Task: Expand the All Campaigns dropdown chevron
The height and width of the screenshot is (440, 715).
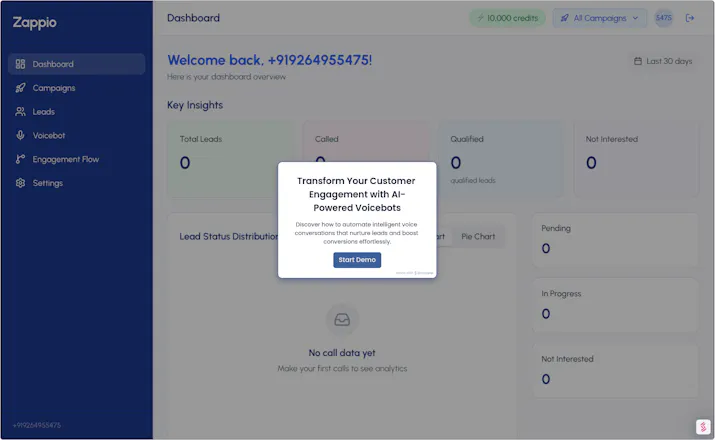Action: pos(635,18)
